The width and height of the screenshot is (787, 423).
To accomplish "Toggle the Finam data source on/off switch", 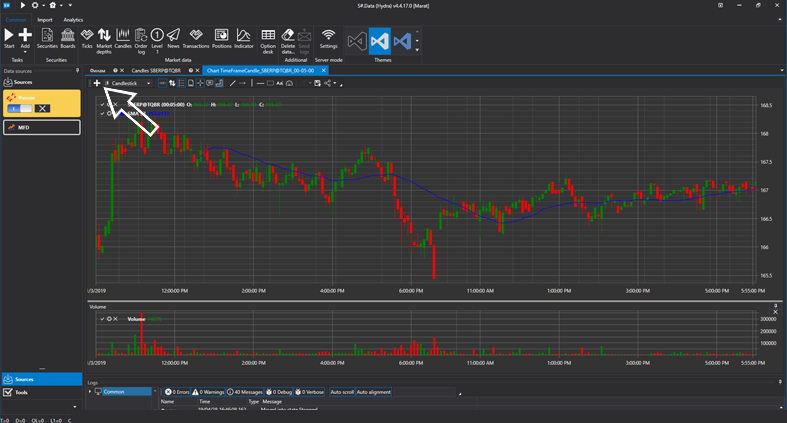I will (x=20, y=108).
